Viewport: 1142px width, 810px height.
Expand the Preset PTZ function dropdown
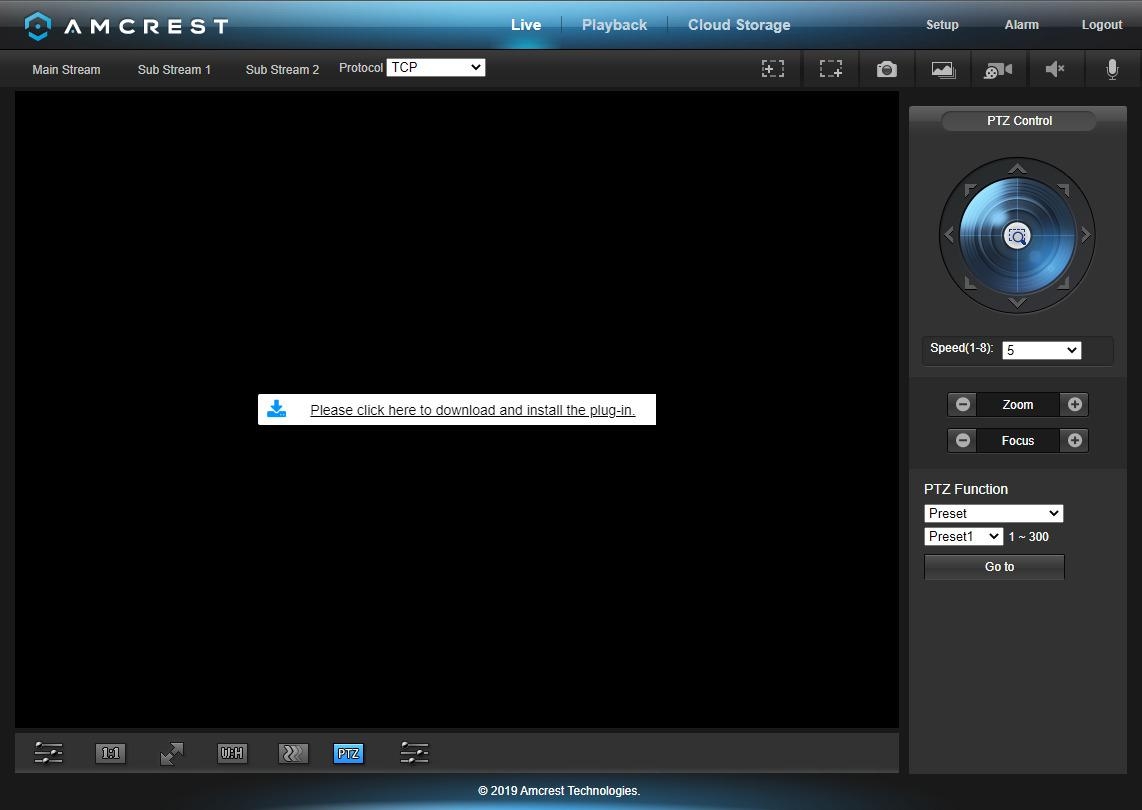tap(993, 513)
